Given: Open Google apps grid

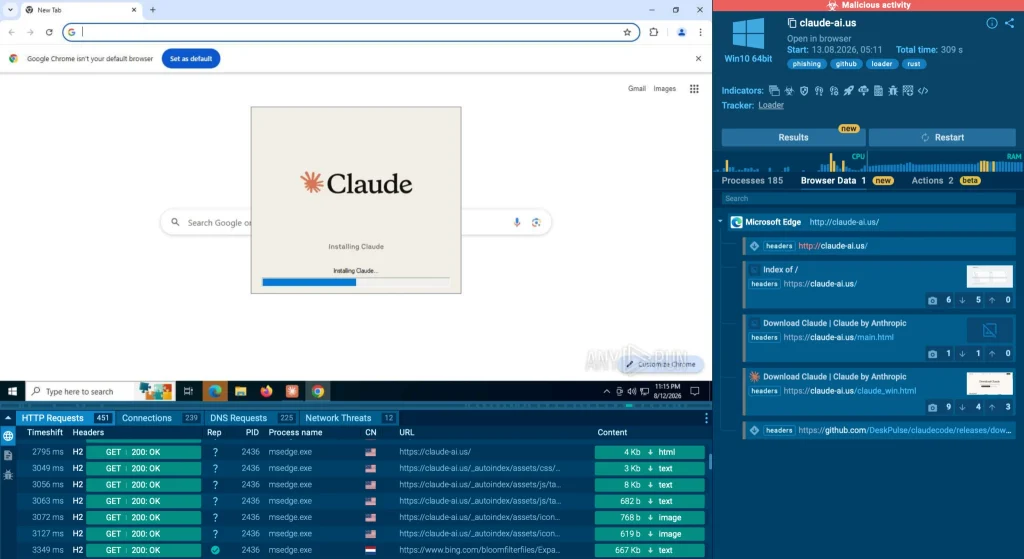Looking at the screenshot, I should tap(694, 89).
